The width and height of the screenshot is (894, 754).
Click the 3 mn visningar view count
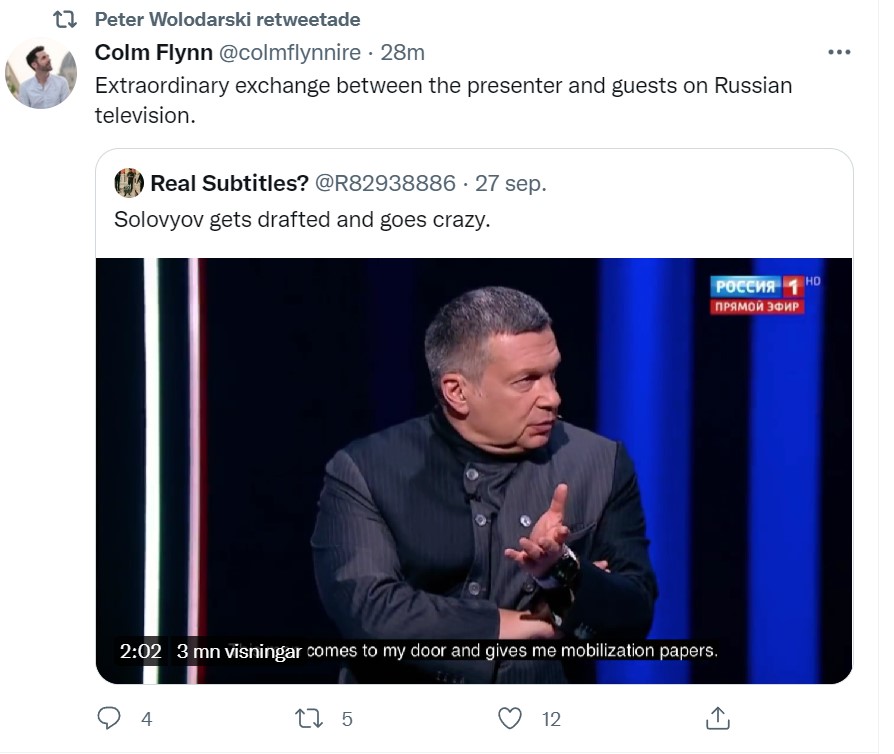[x=238, y=651]
